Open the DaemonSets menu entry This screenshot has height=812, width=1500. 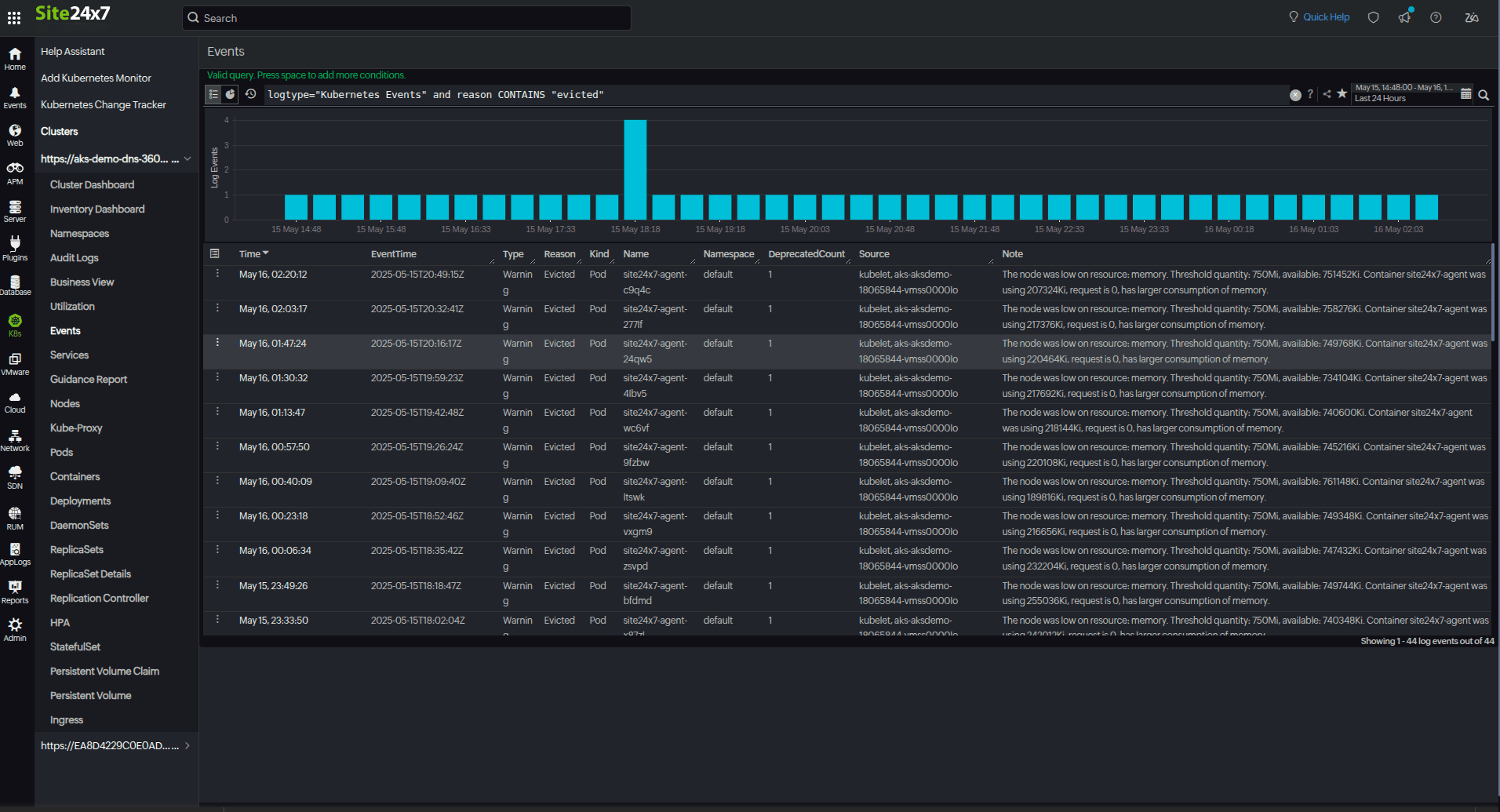pos(79,525)
